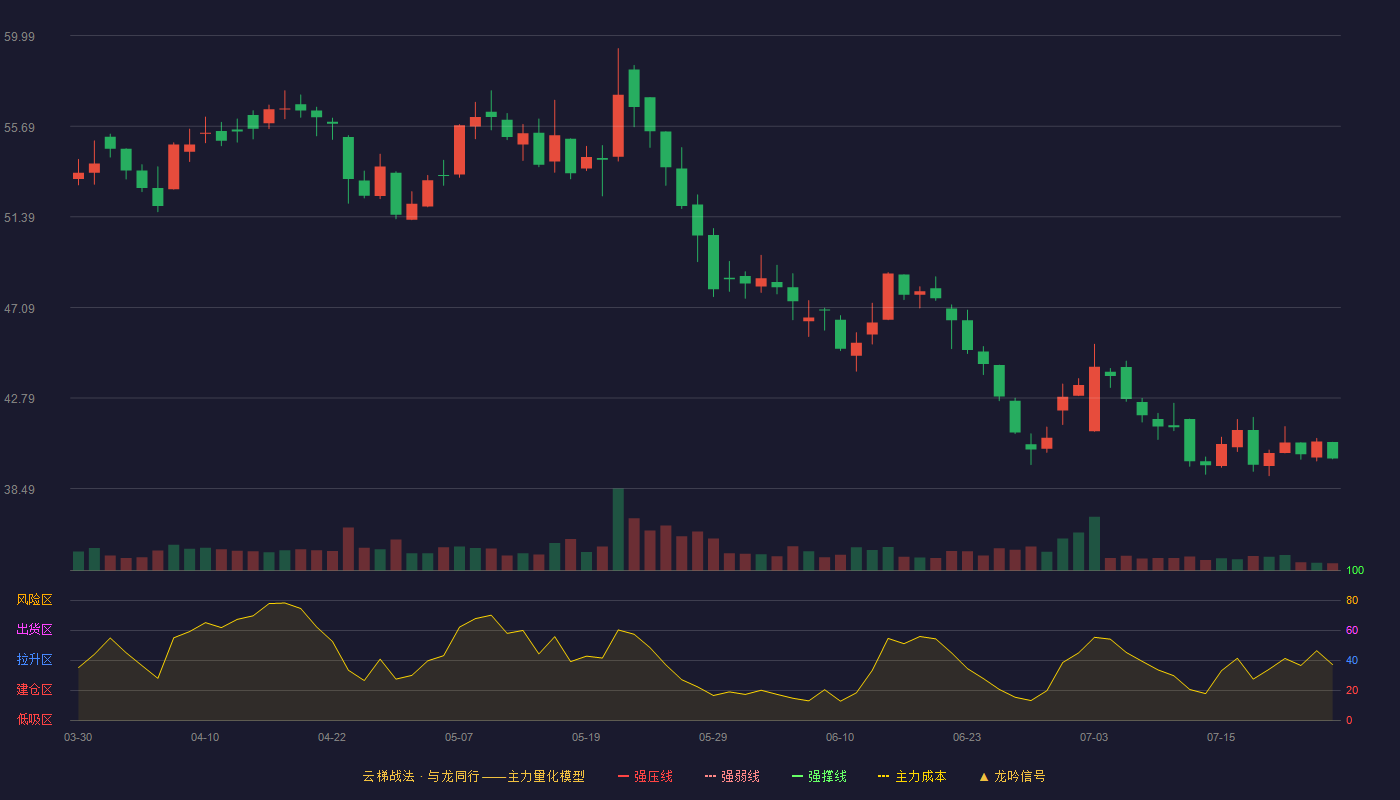This screenshot has height=800, width=1400.
Task: Toggle the 强弱线 legend item
Action: (732, 776)
